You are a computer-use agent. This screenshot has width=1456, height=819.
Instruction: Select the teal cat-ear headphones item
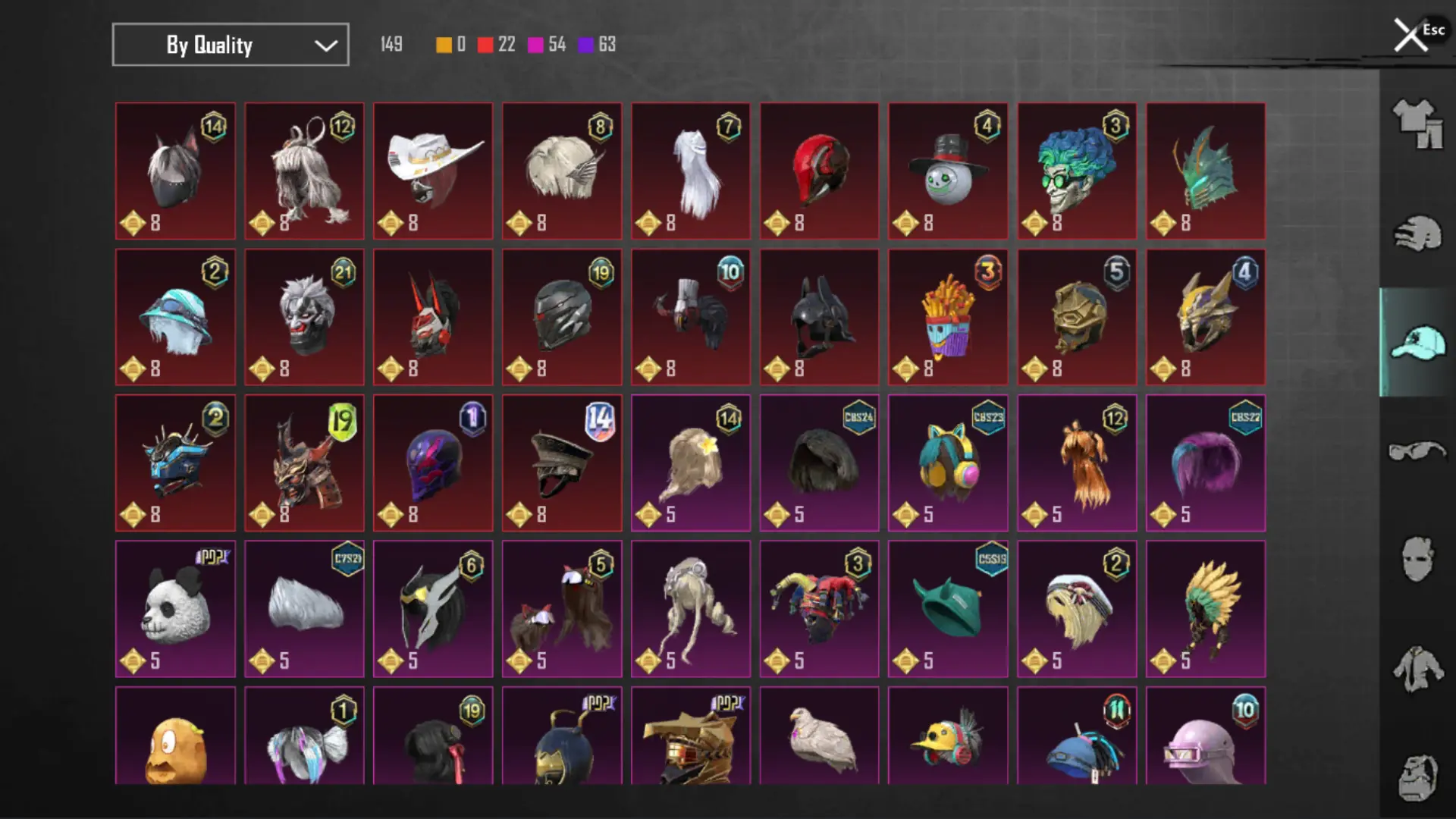pos(948,463)
